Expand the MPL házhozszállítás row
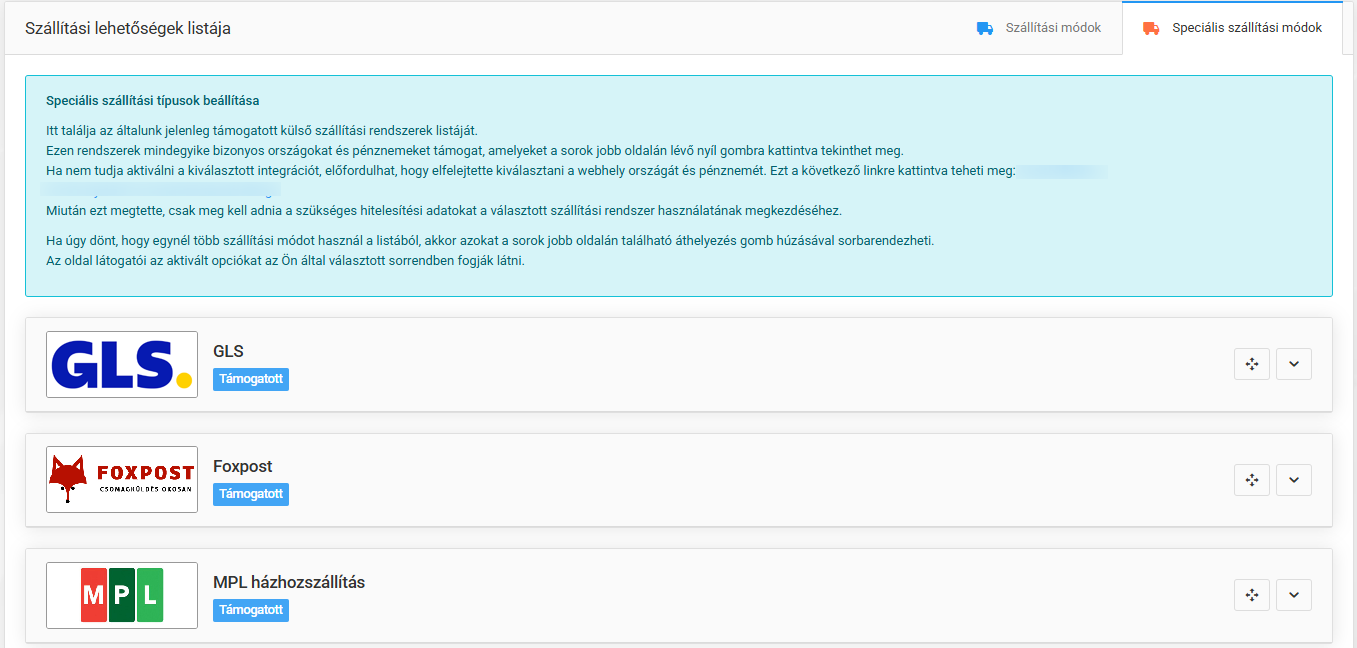Screen dimensions: 1357x648 (1293, 595)
